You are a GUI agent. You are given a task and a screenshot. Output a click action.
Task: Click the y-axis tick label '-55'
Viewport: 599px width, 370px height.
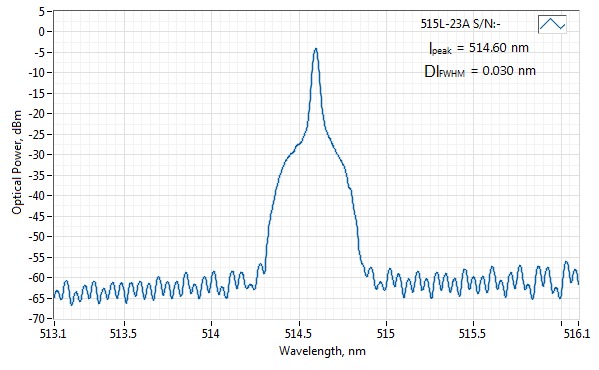(x=36, y=257)
